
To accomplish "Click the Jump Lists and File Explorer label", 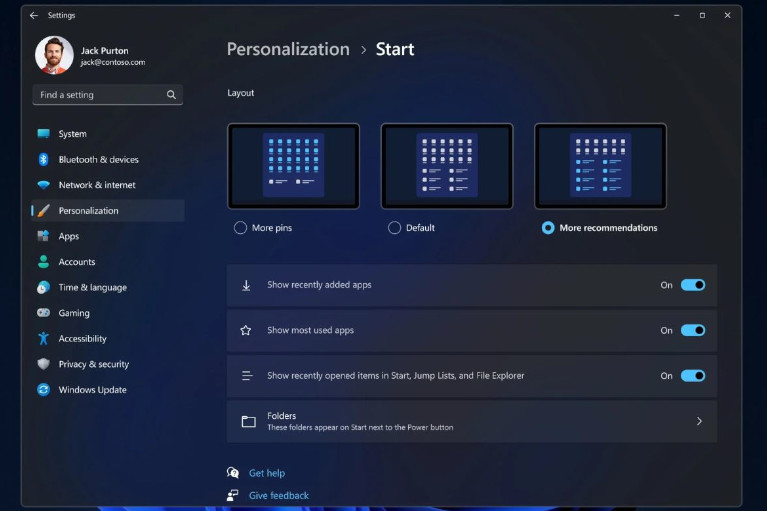I will (x=395, y=376).
